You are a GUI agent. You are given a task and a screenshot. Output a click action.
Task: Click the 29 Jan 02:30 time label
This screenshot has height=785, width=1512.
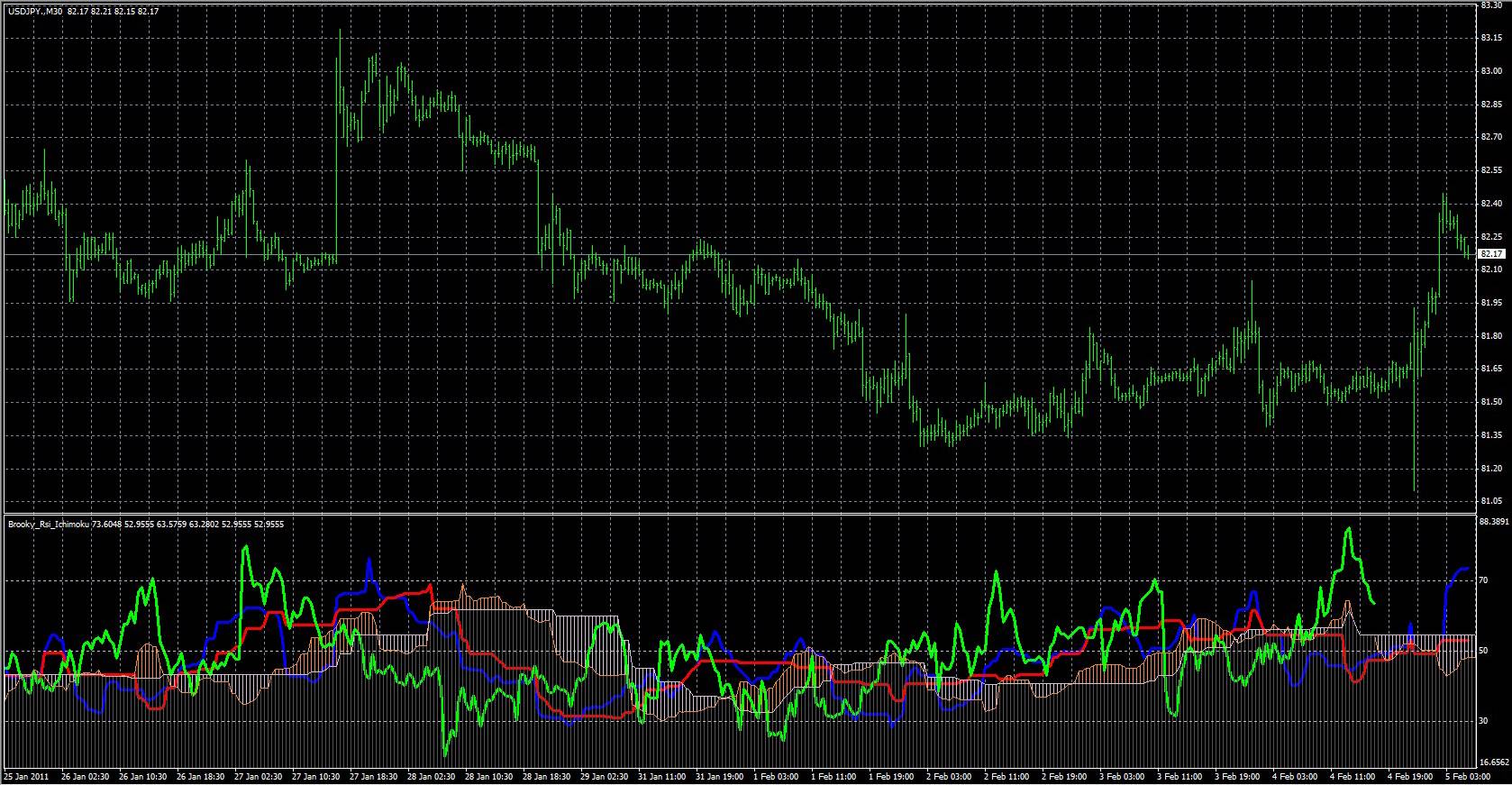click(605, 776)
